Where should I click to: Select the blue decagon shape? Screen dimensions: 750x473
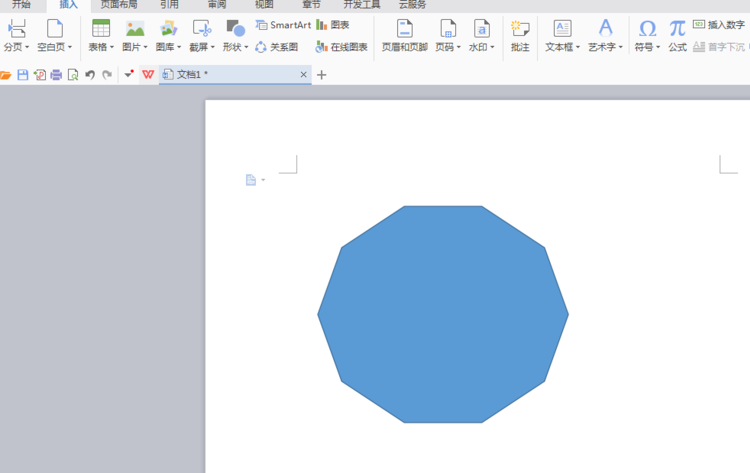tap(443, 314)
